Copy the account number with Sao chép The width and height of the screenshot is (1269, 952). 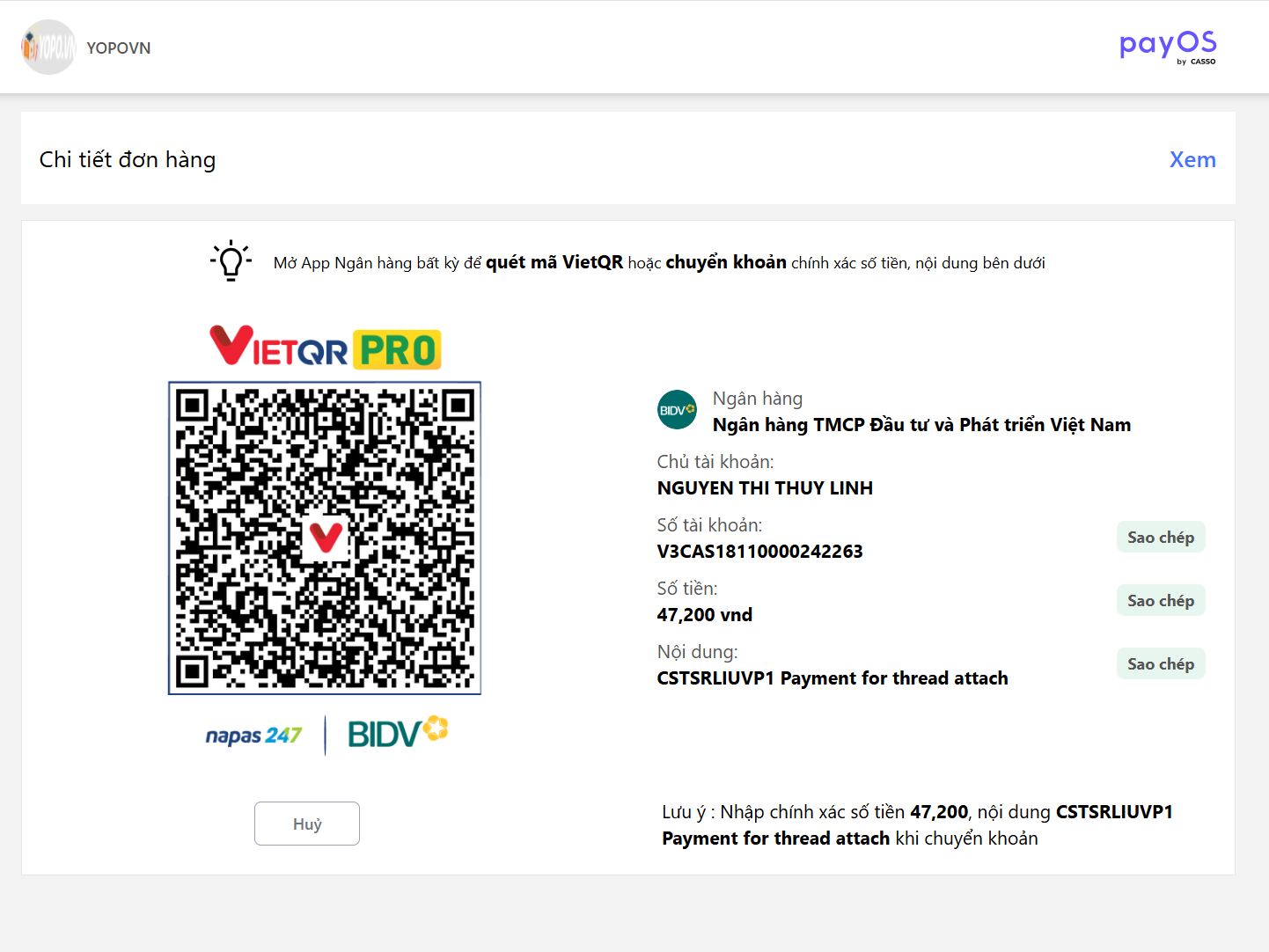(x=1160, y=538)
